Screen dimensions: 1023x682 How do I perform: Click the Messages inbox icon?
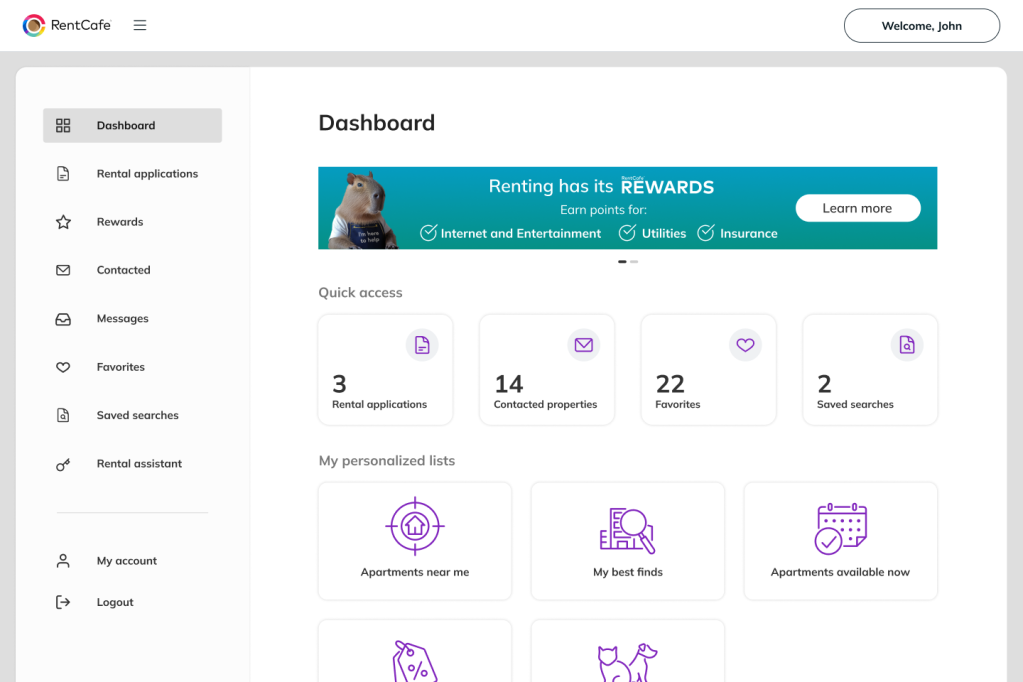point(63,319)
